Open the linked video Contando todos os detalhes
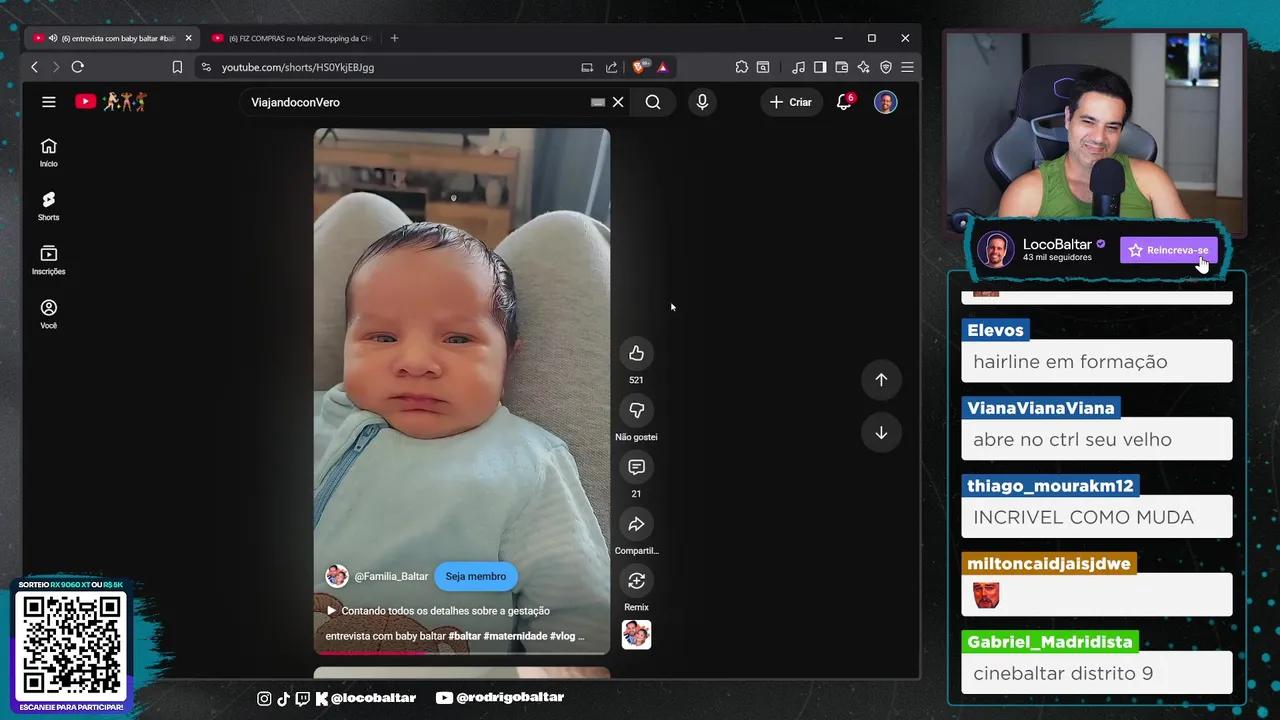 438,611
